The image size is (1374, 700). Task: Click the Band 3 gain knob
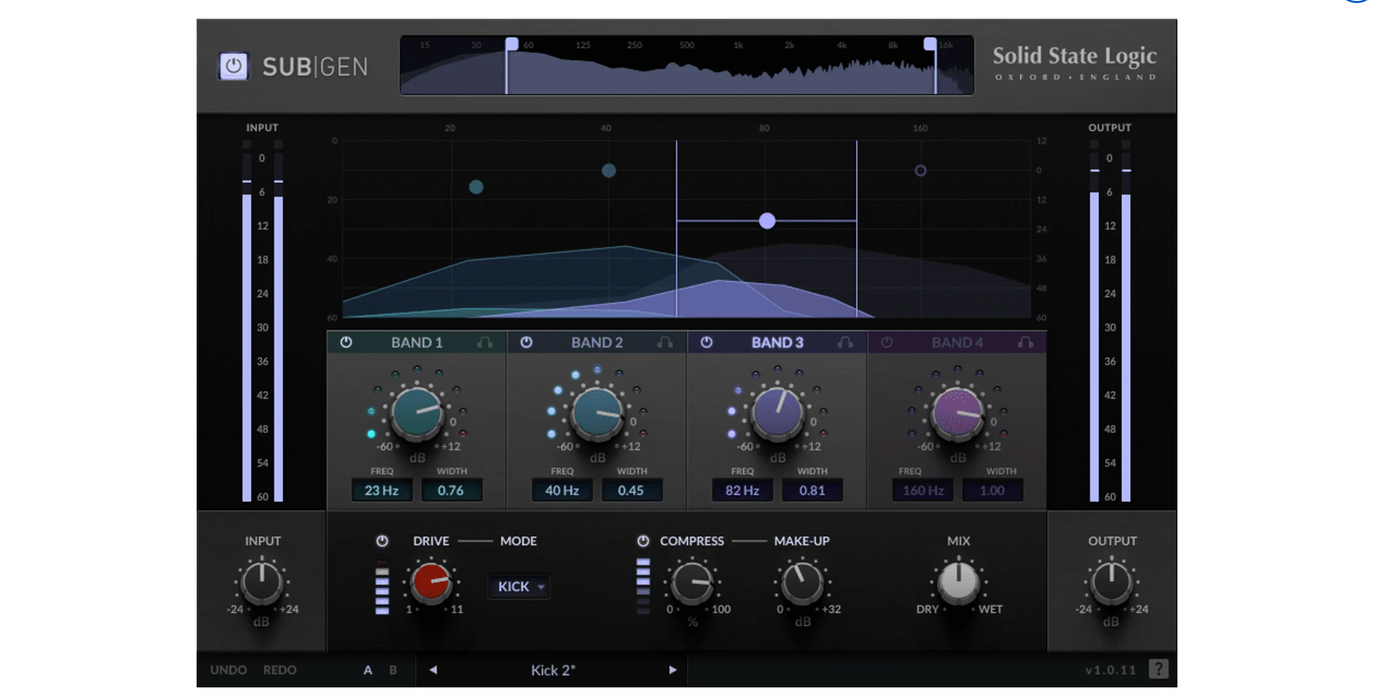pyautogui.click(x=777, y=413)
